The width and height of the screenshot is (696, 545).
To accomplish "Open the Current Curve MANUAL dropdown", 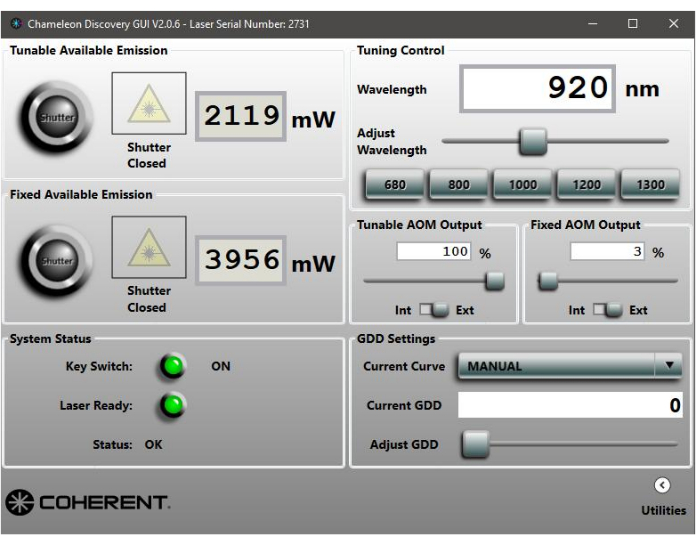I will pyautogui.click(x=570, y=366).
